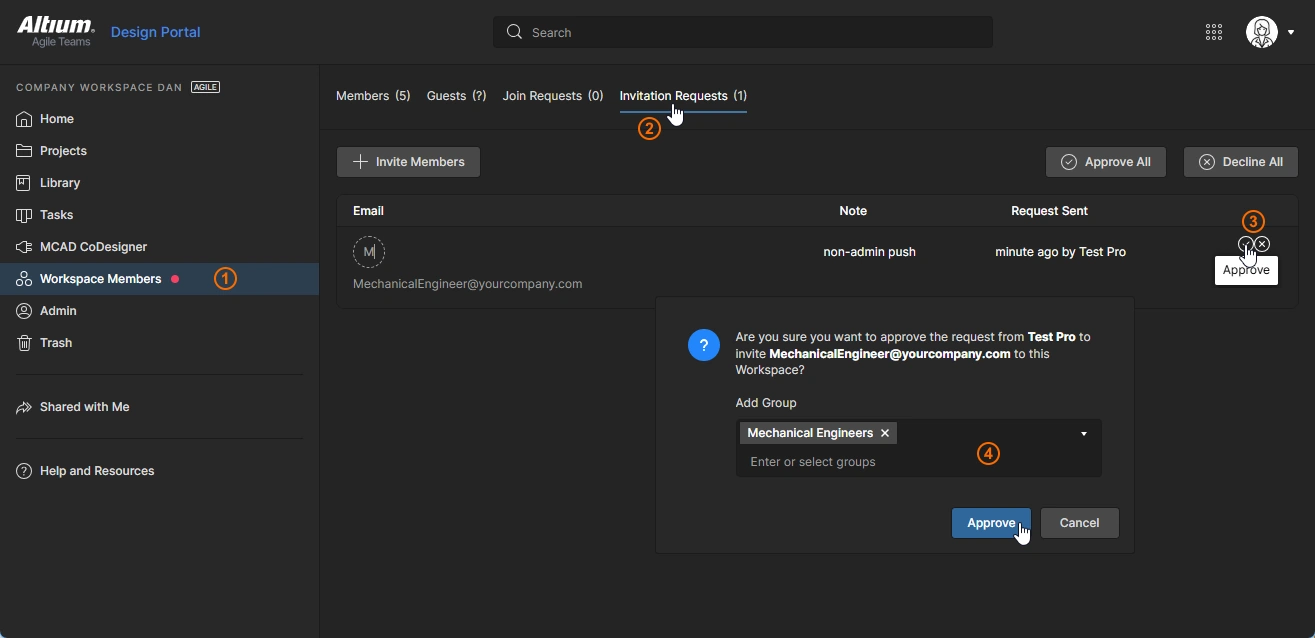This screenshot has height=638, width=1315.
Task: Expand the Add Group dropdown arrow
Action: click(1084, 434)
